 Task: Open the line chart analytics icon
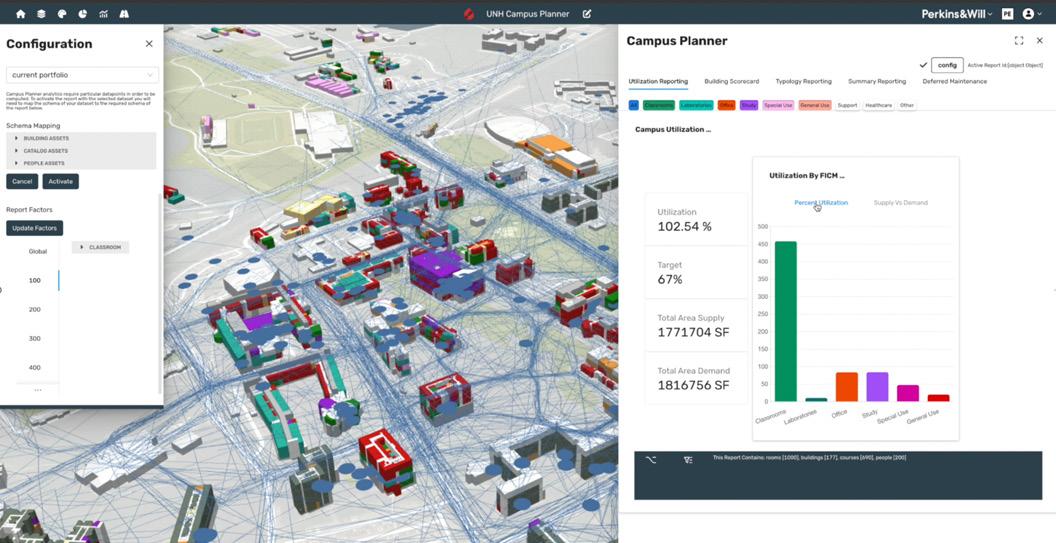tap(104, 13)
